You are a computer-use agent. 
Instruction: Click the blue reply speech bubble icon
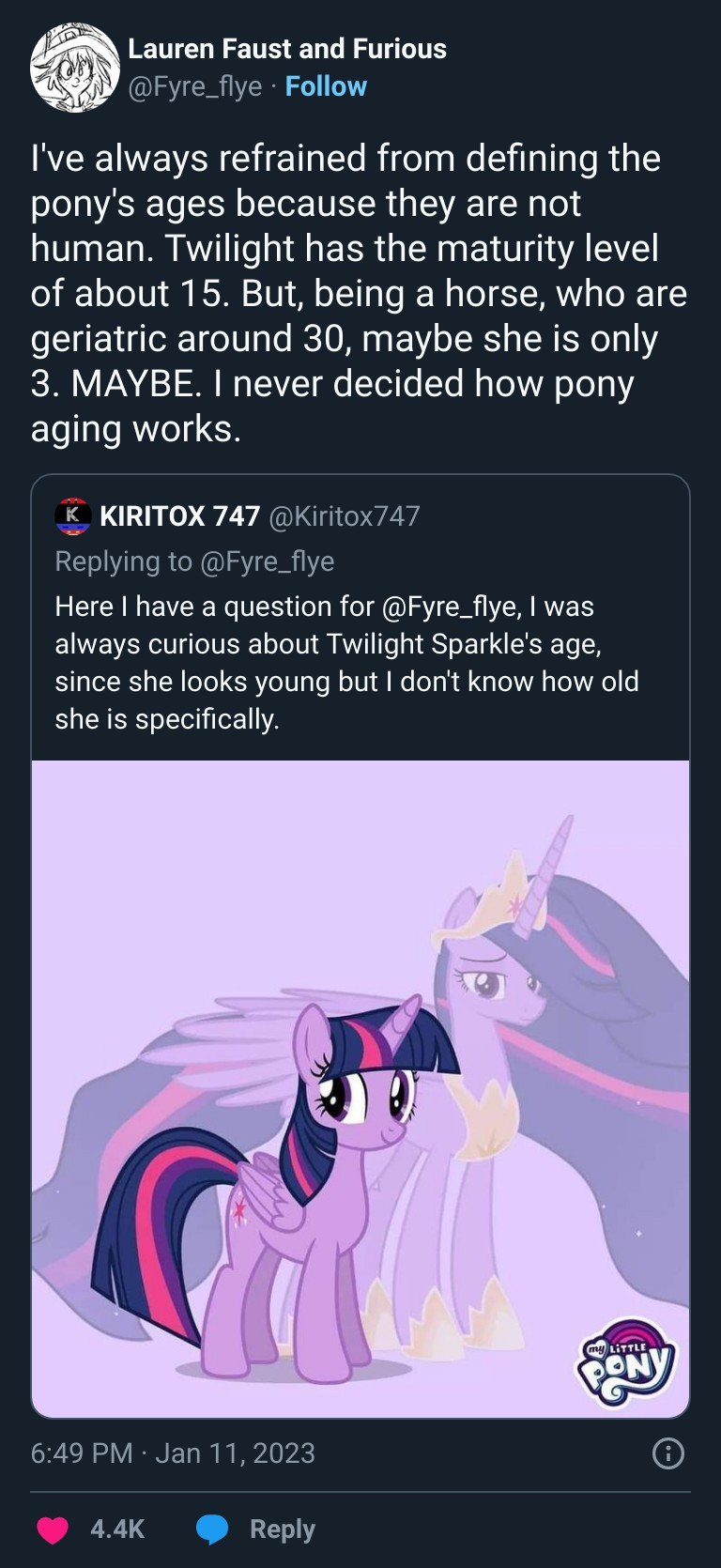[x=213, y=1530]
